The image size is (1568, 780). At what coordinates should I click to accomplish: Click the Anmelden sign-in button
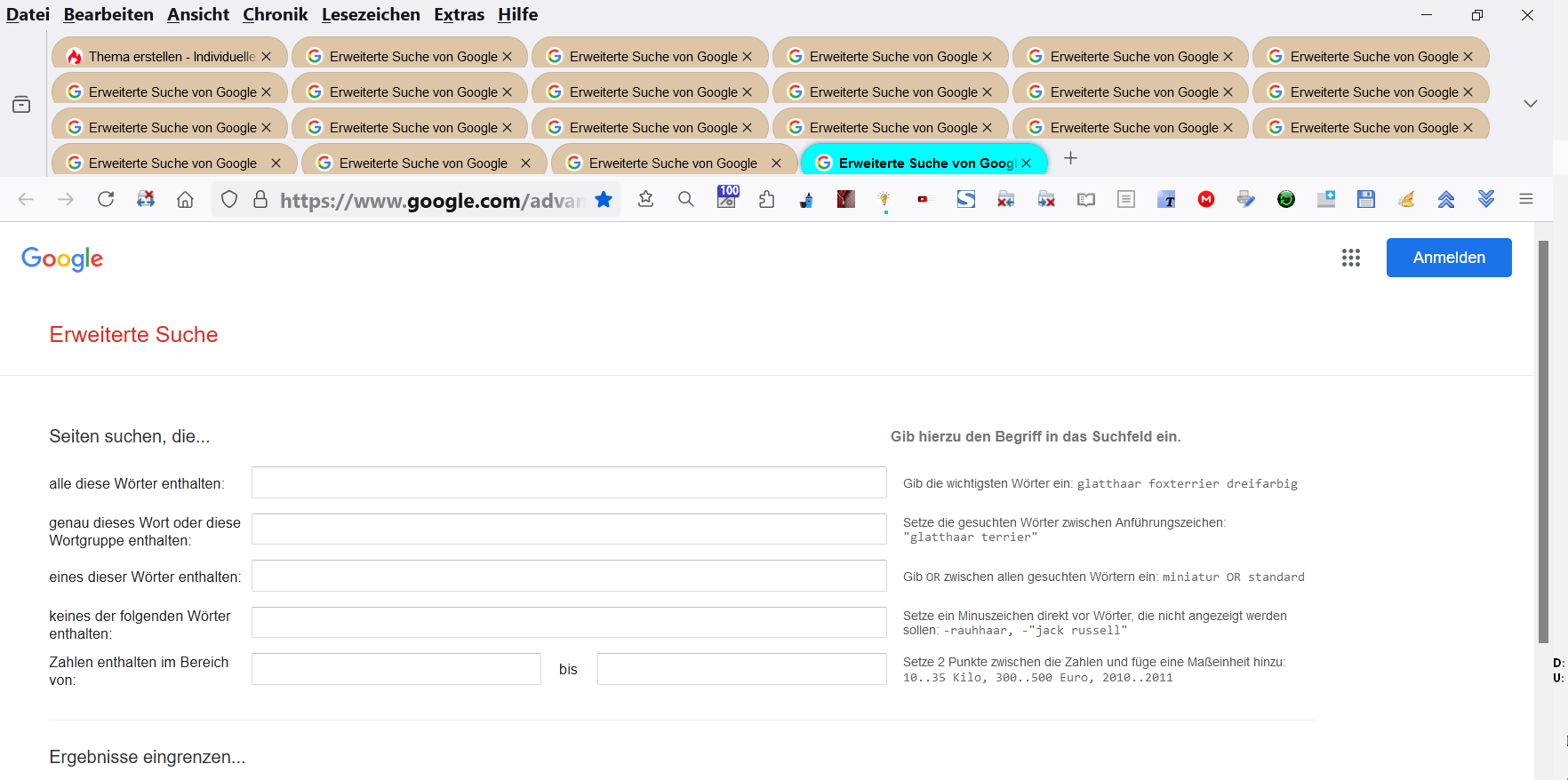click(1449, 258)
